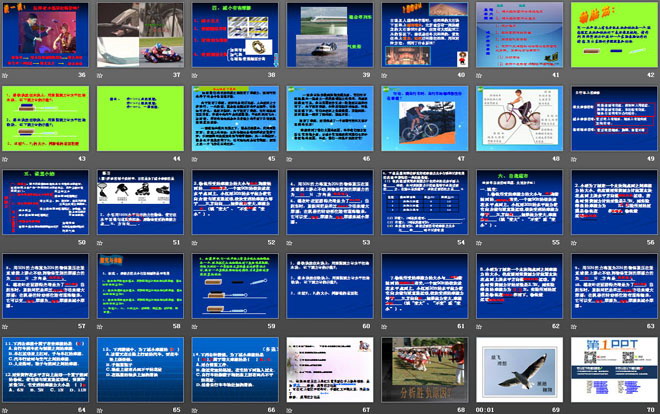
Task: Click the animation star icon under slide 43
Action: click(5, 159)
